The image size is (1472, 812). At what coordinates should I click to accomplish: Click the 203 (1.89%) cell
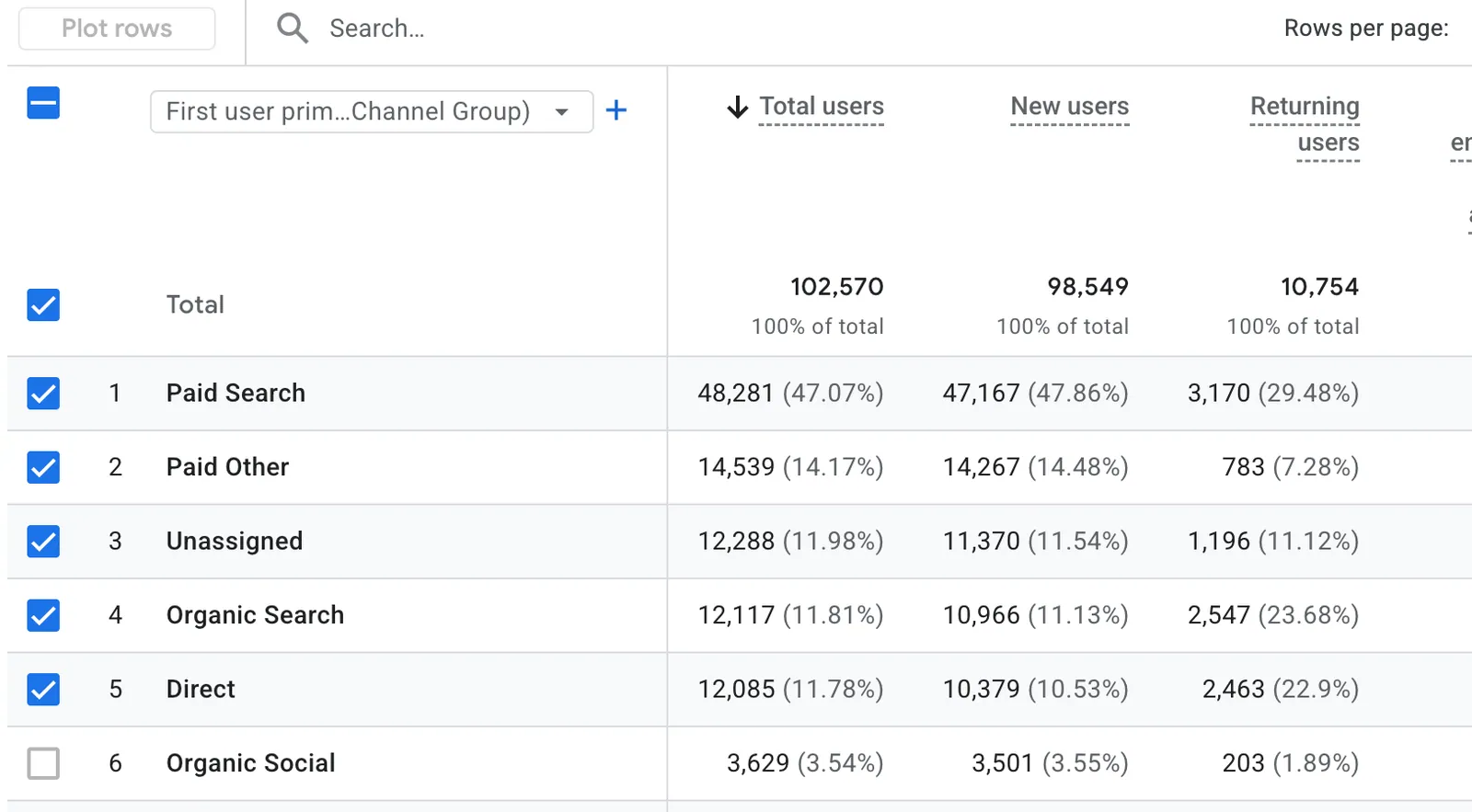[x=1291, y=763]
